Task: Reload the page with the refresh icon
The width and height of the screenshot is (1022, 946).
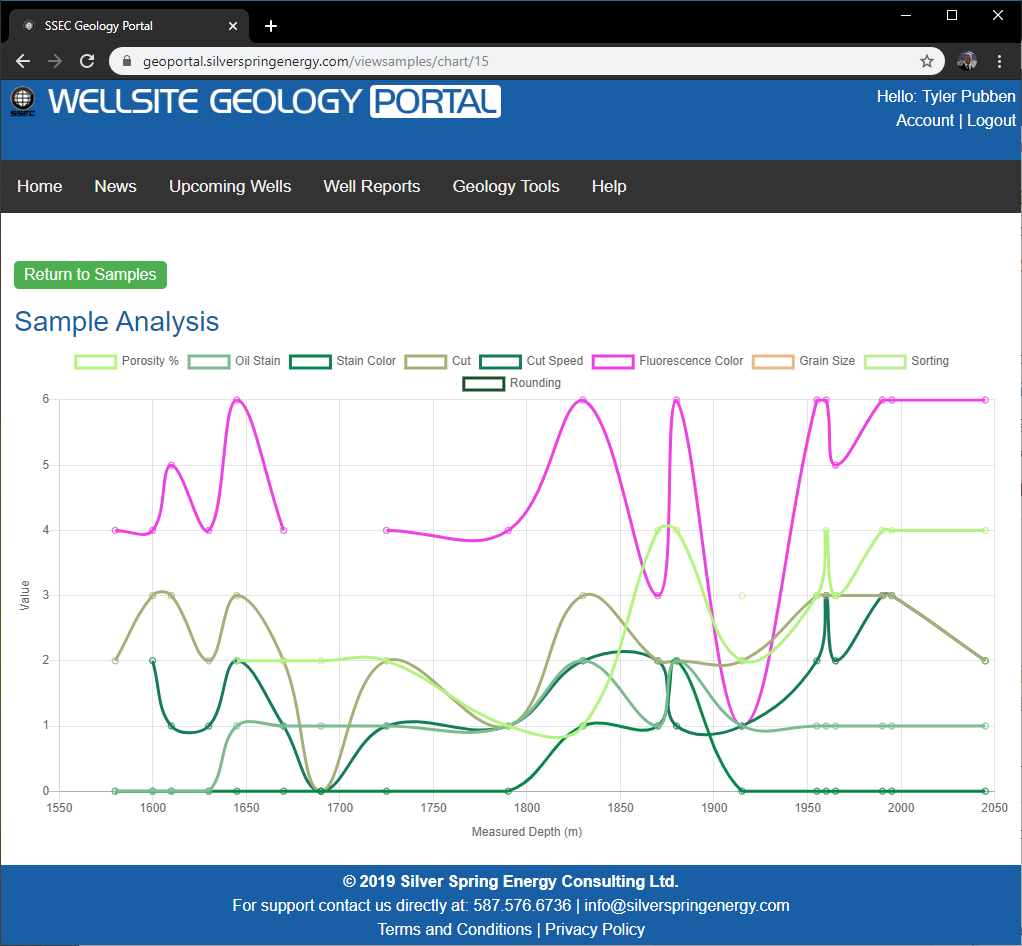Action: tap(87, 61)
